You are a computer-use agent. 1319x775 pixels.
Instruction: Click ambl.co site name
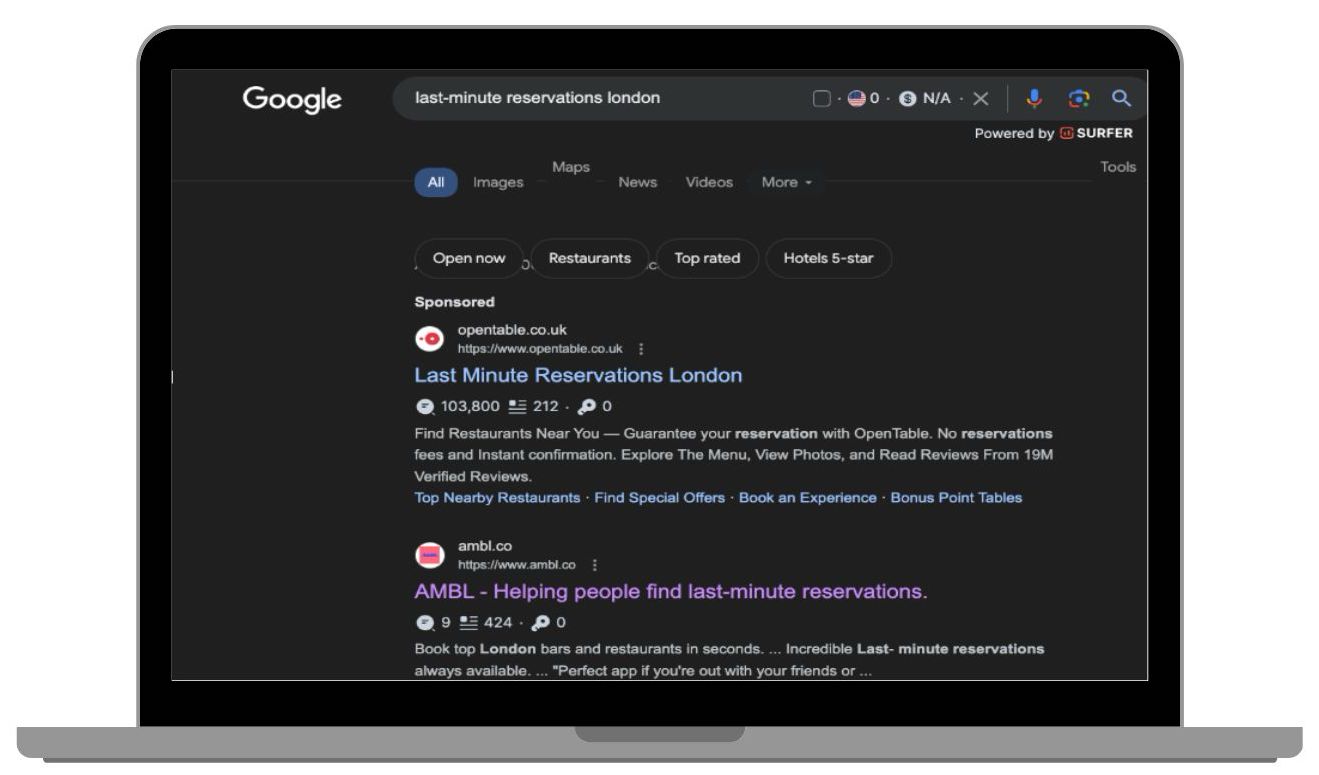485,546
